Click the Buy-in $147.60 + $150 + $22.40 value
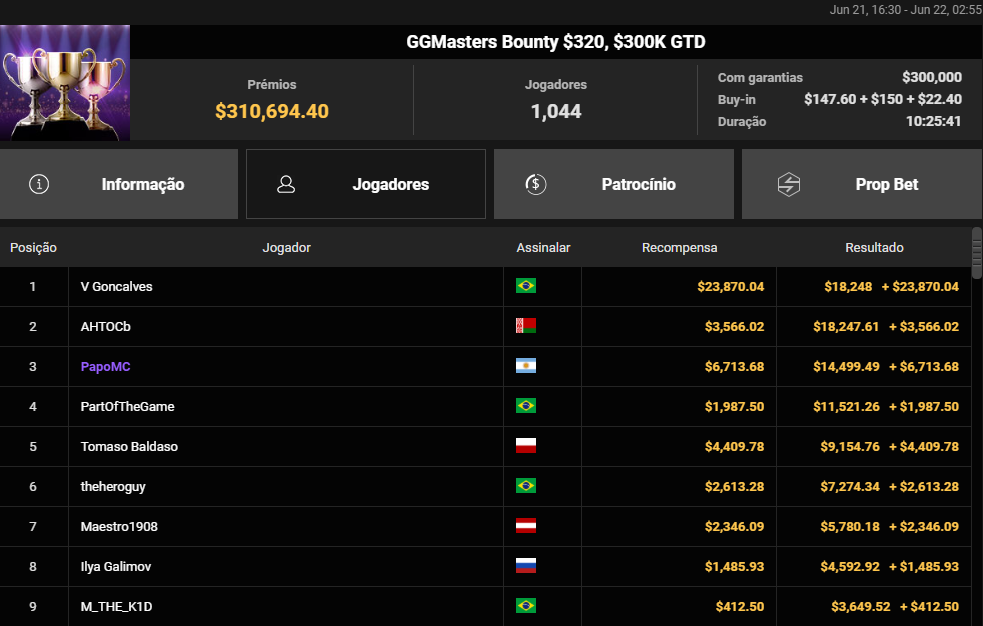Viewport: 983px width, 626px height. pos(883,99)
